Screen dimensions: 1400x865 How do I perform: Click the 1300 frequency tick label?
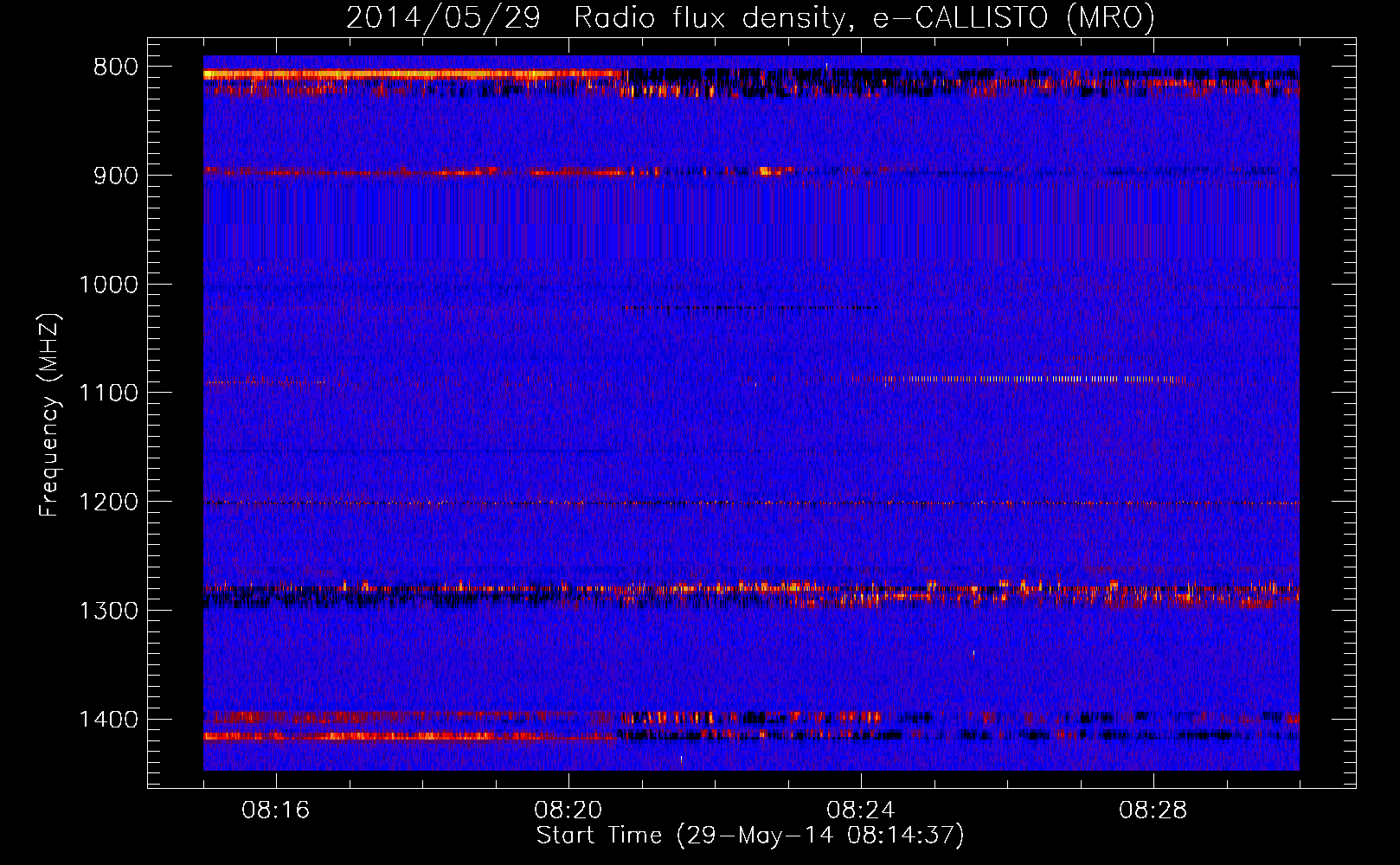(x=108, y=611)
